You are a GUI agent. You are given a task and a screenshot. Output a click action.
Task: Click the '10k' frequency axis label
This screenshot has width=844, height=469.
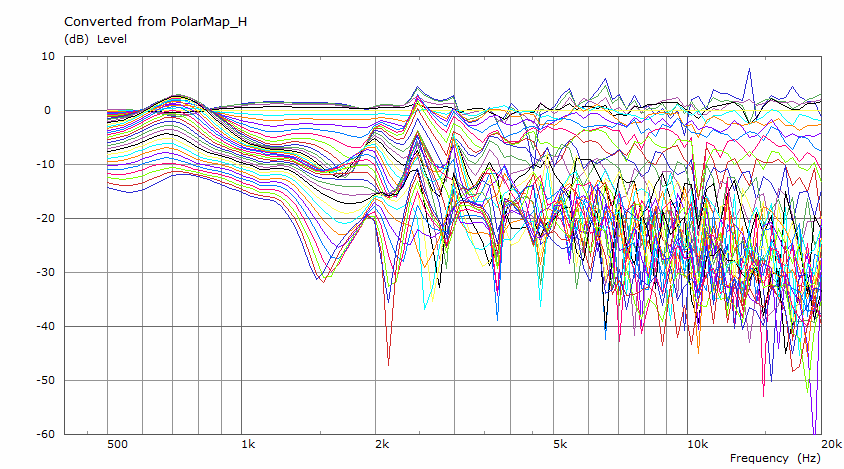698,444
